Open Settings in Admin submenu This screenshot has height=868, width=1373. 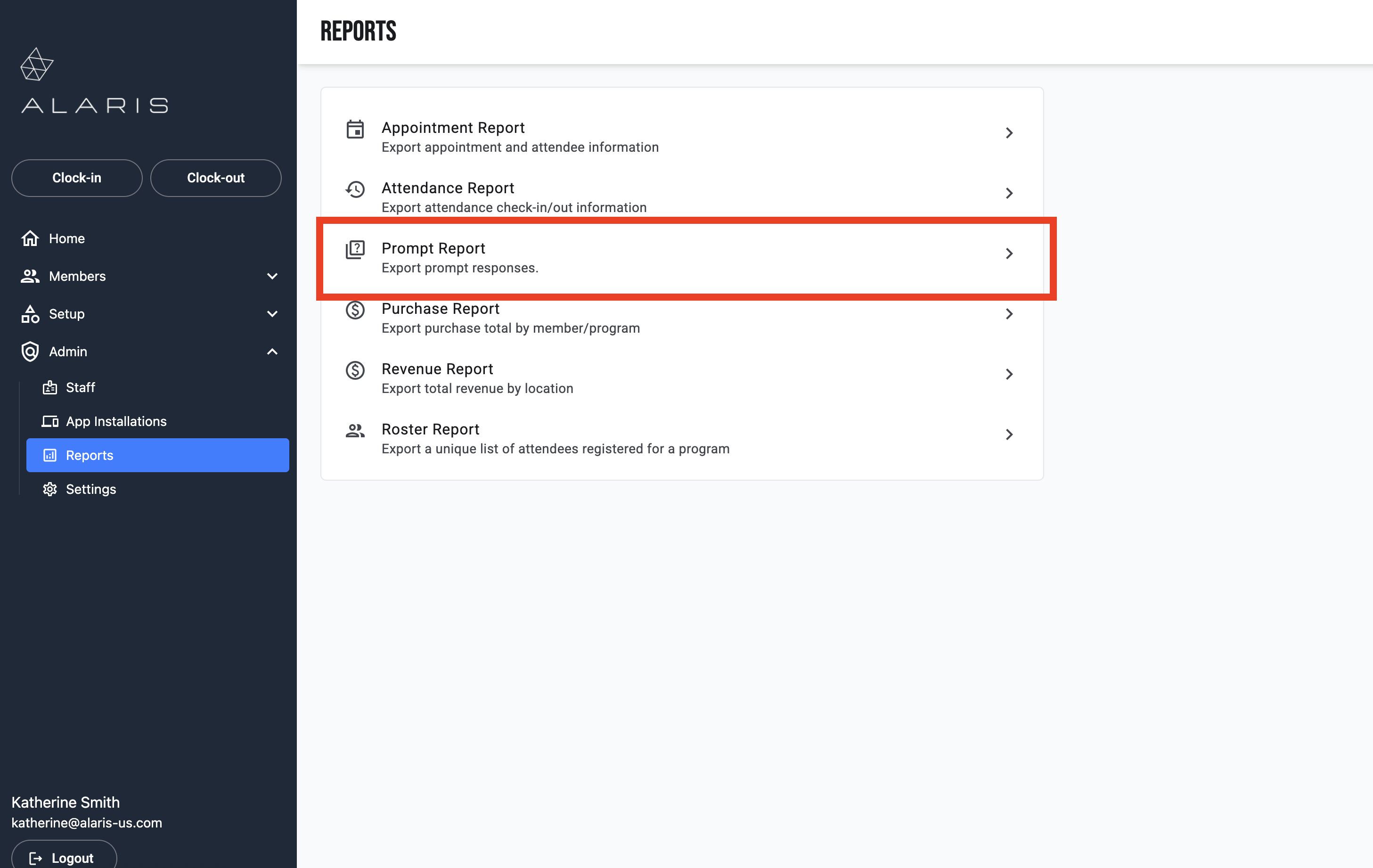pos(90,489)
